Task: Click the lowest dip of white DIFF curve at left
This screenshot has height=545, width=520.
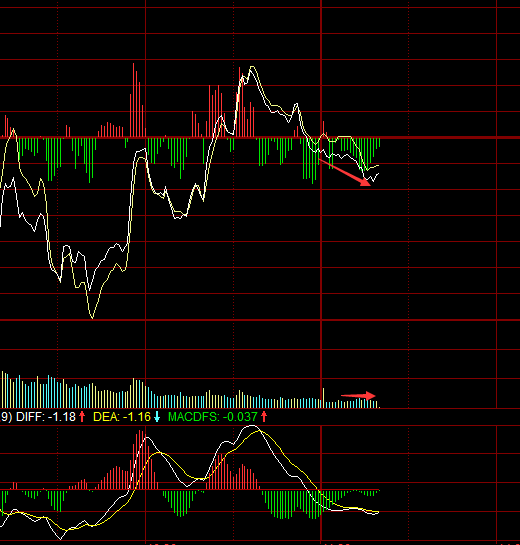Action: pyautogui.click(x=60, y=538)
